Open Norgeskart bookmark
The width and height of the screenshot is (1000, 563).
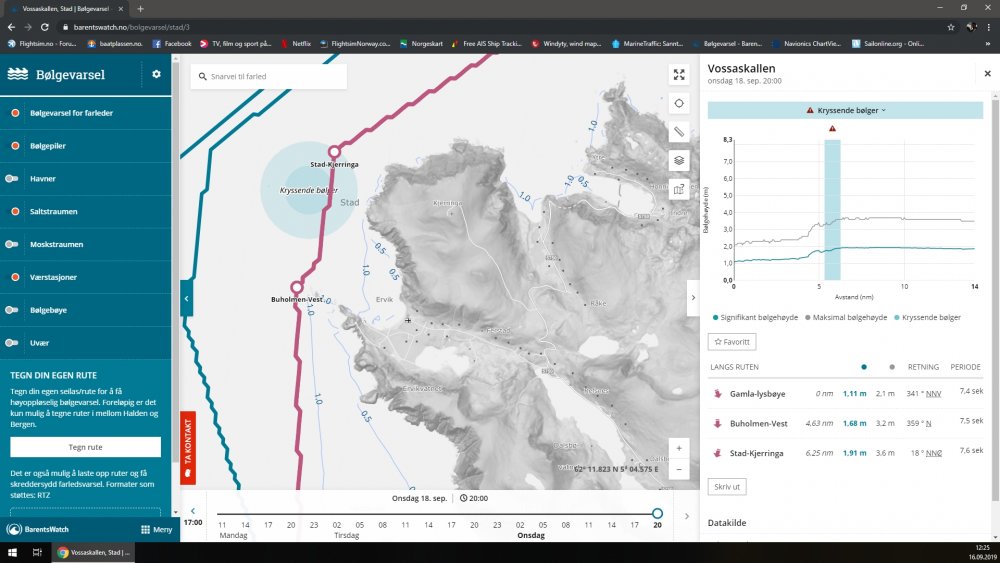click(x=421, y=44)
